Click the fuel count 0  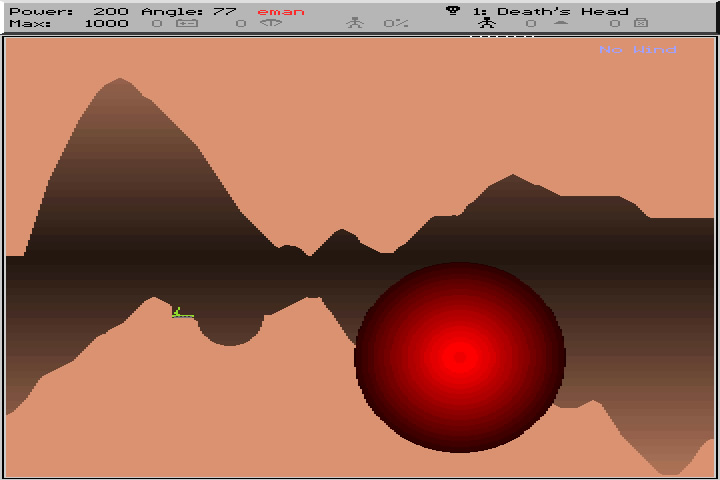click(615, 23)
